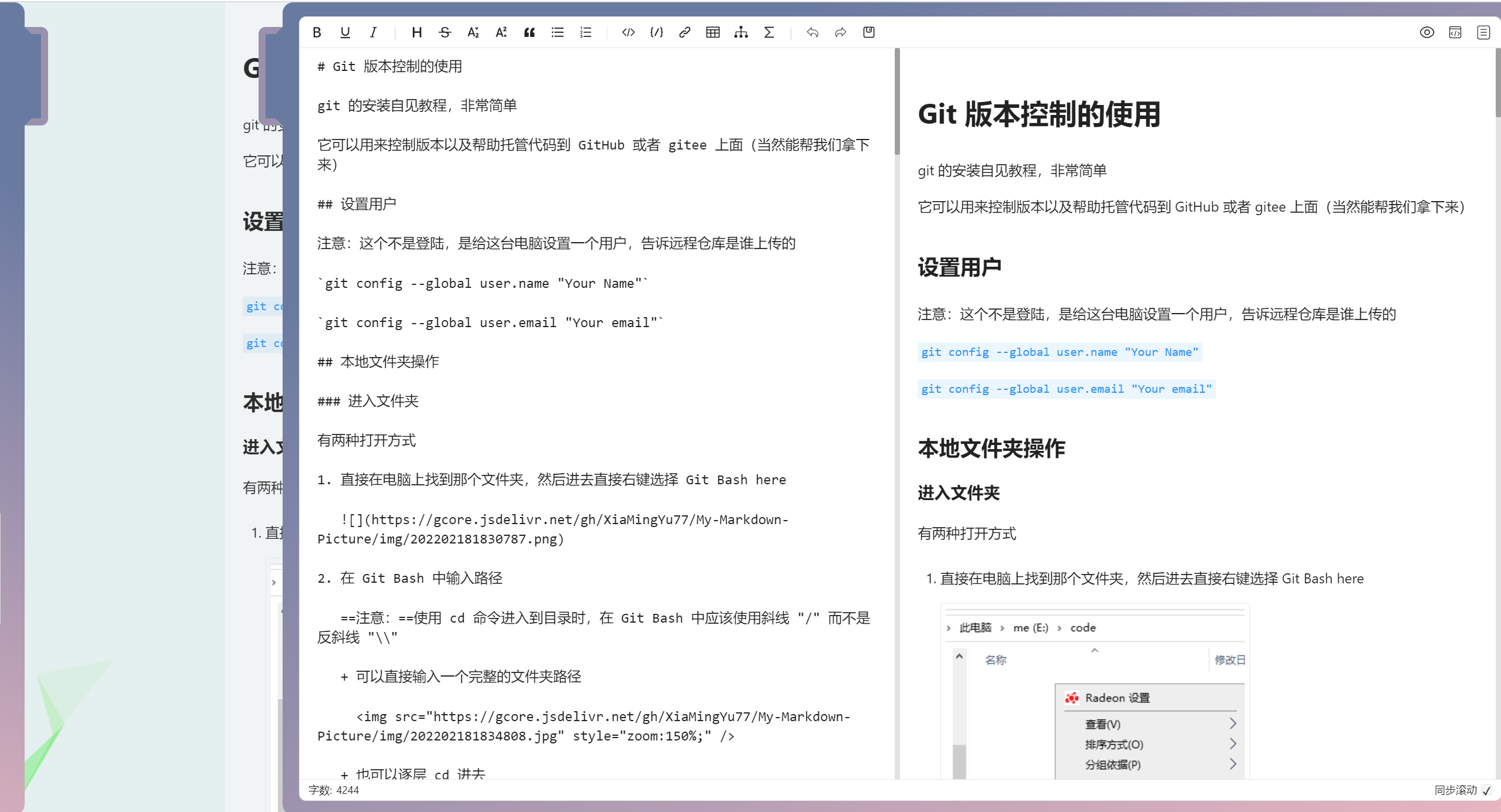Save the document with save icon

point(868,32)
